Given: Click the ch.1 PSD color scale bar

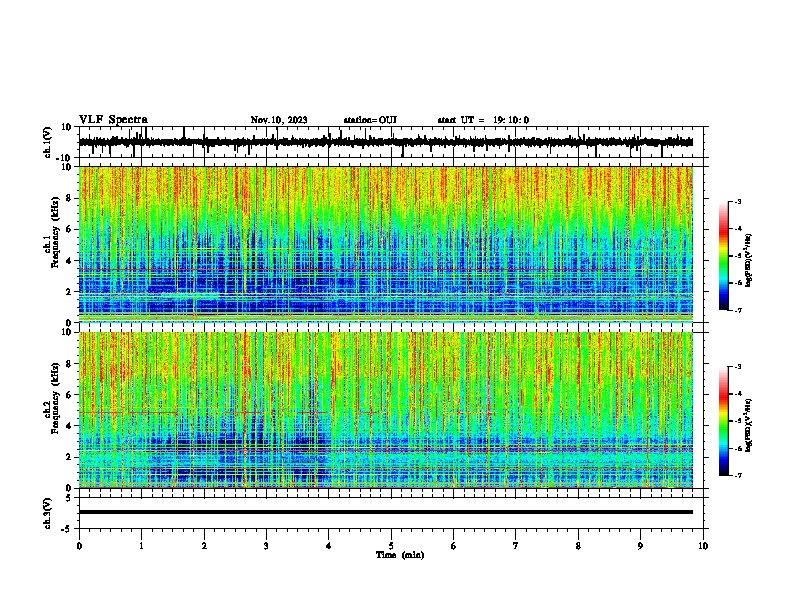Looking at the screenshot, I should pyautogui.click(x=724, y=256).
